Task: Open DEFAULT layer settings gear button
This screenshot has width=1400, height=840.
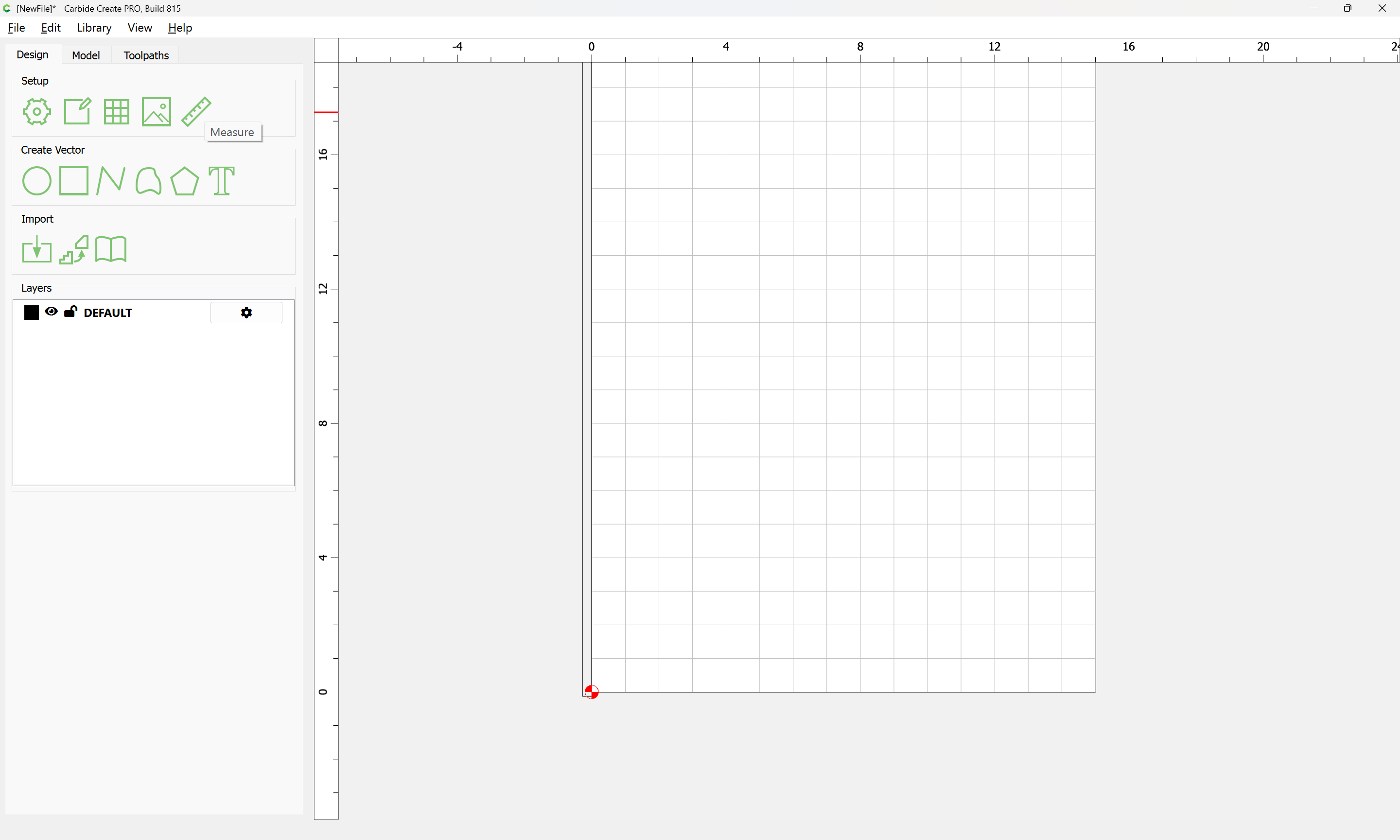Action: (246, 313)
